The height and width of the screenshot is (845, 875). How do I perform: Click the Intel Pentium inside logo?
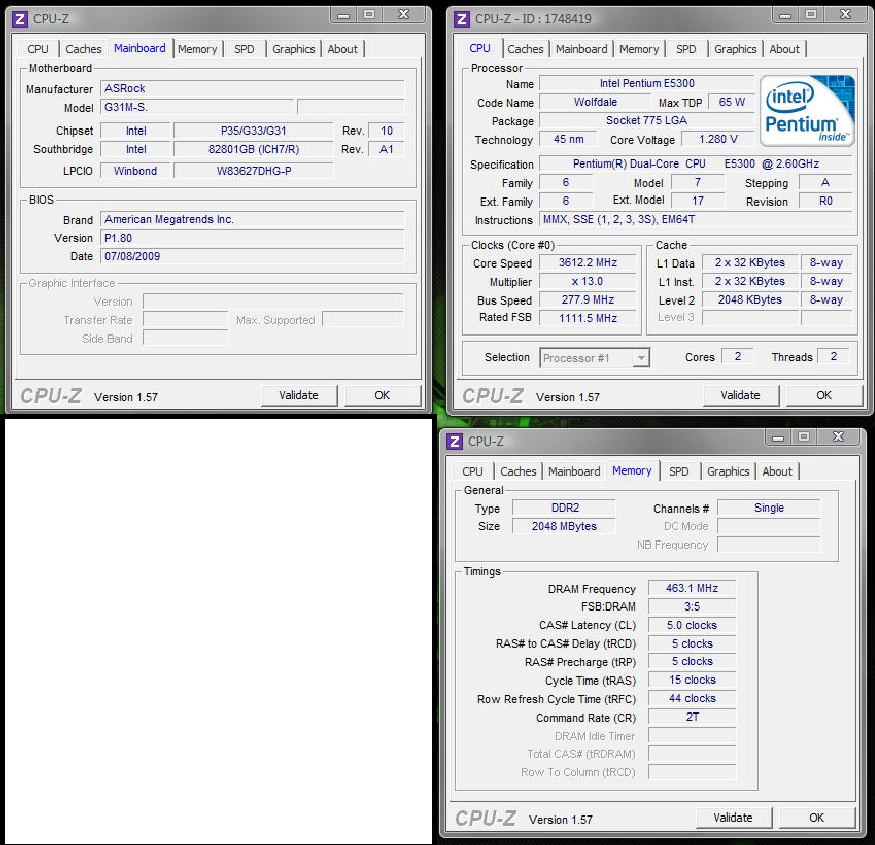click(807, 111)
